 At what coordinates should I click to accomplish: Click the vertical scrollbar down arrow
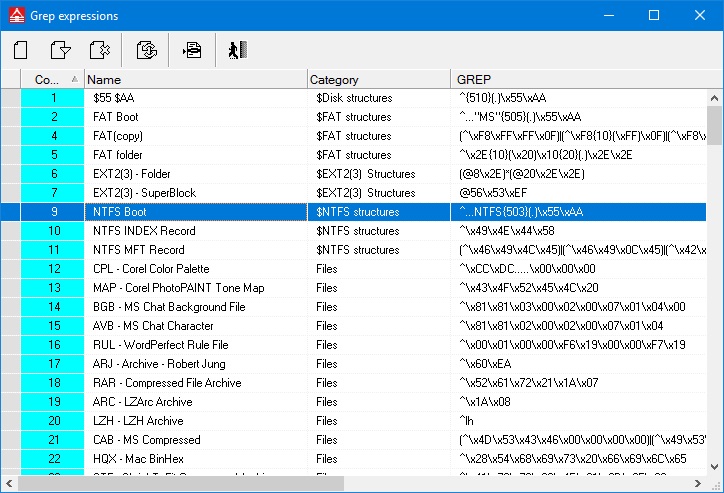click(x=714, y=466)
